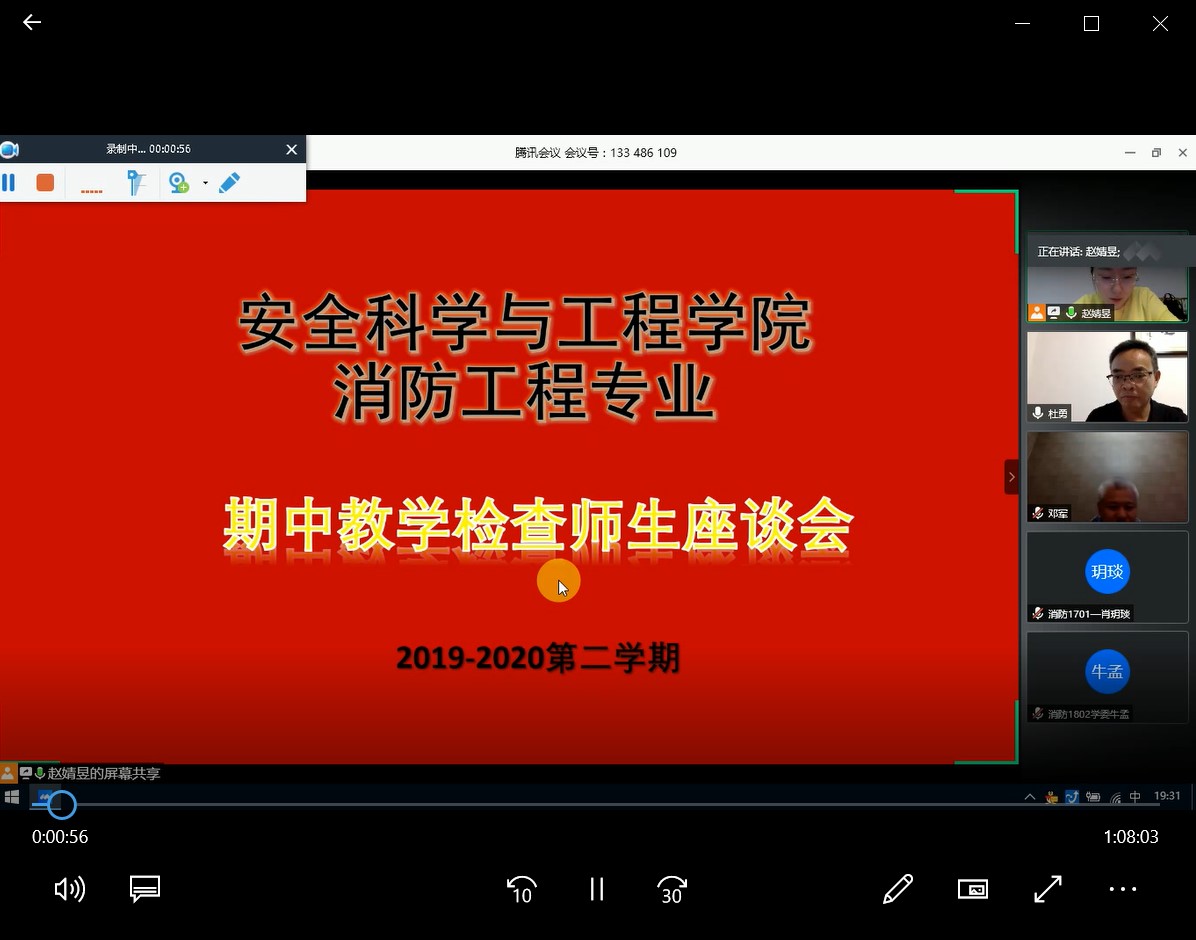Expand the webcam dropdown arrow in recorder
Screen dimensions: 1196x940
pos(205,183)
